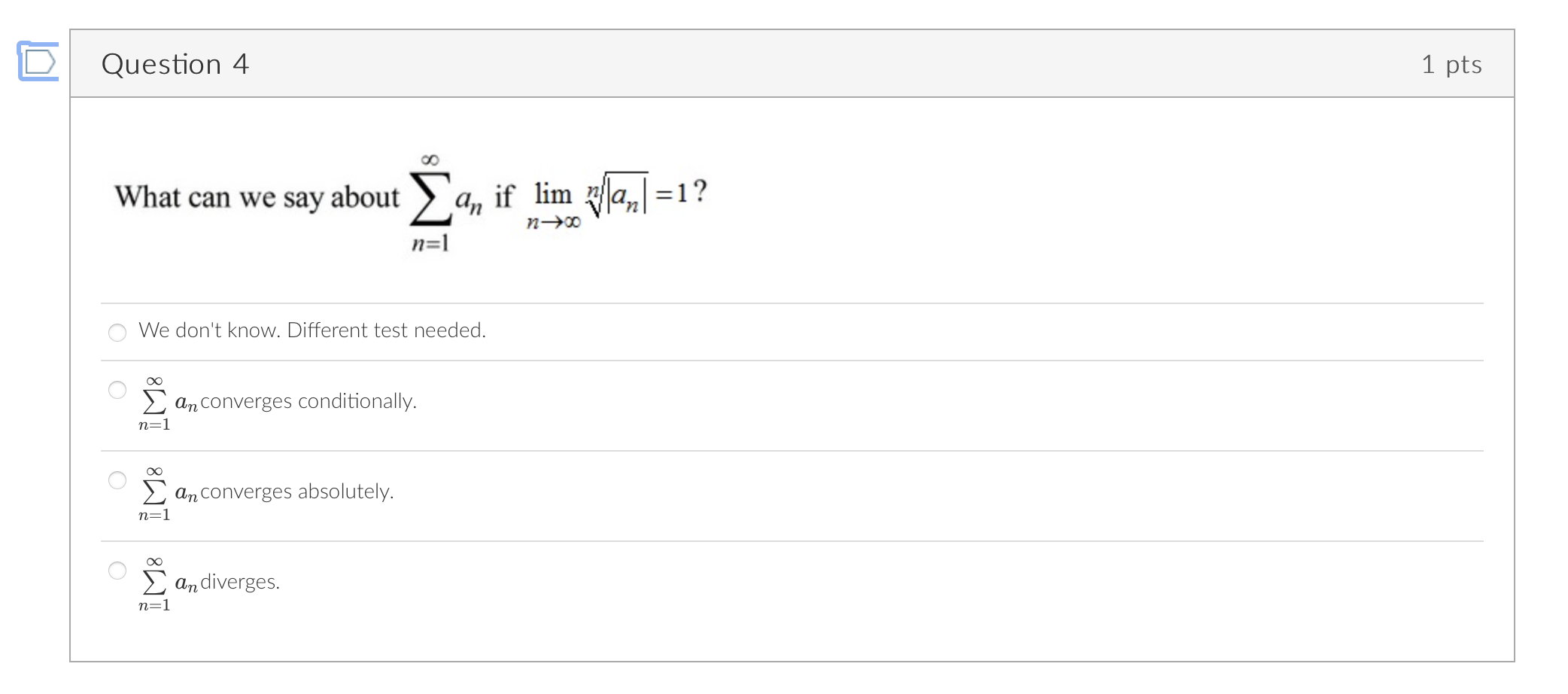Click the nth-root of |a_n| expression
This screenshot has height=694, width=1568.
pyautogui.click(x=617, y=196)
